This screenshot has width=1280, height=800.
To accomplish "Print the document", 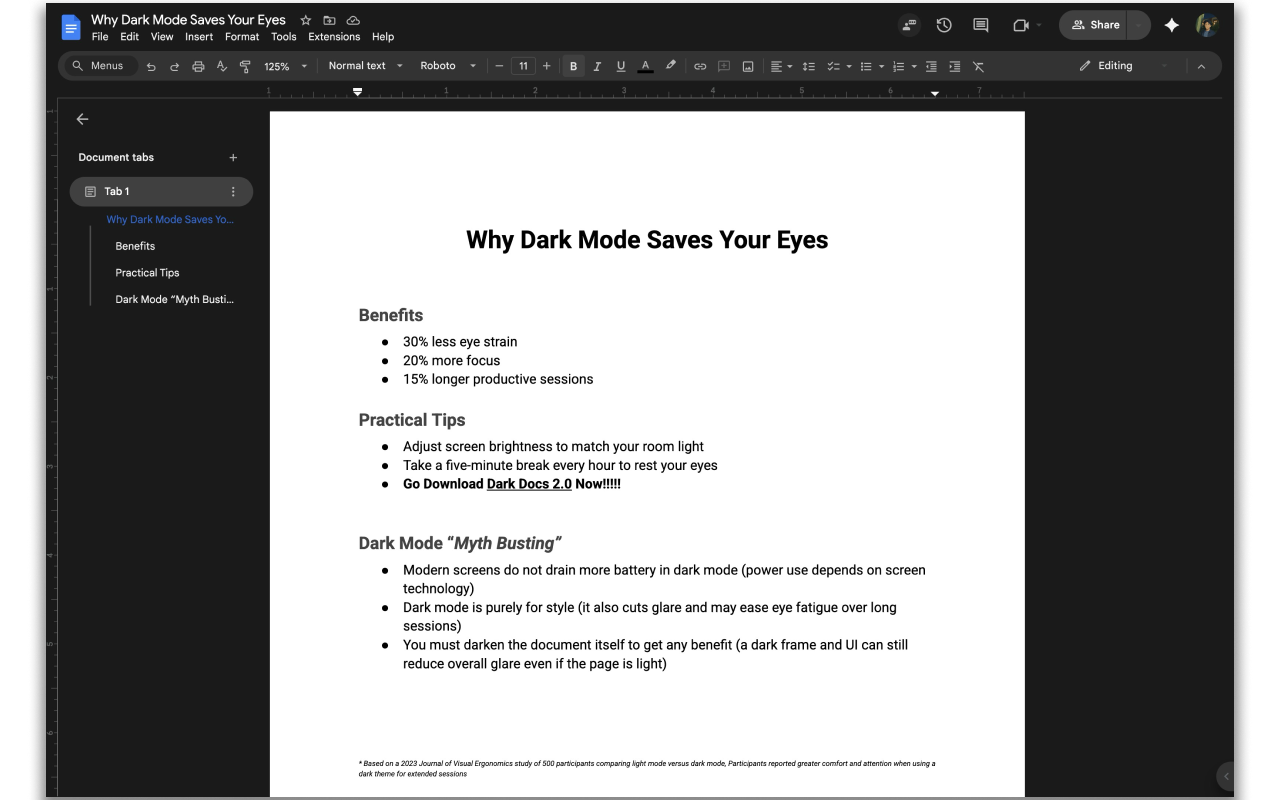I will [198, 66].
